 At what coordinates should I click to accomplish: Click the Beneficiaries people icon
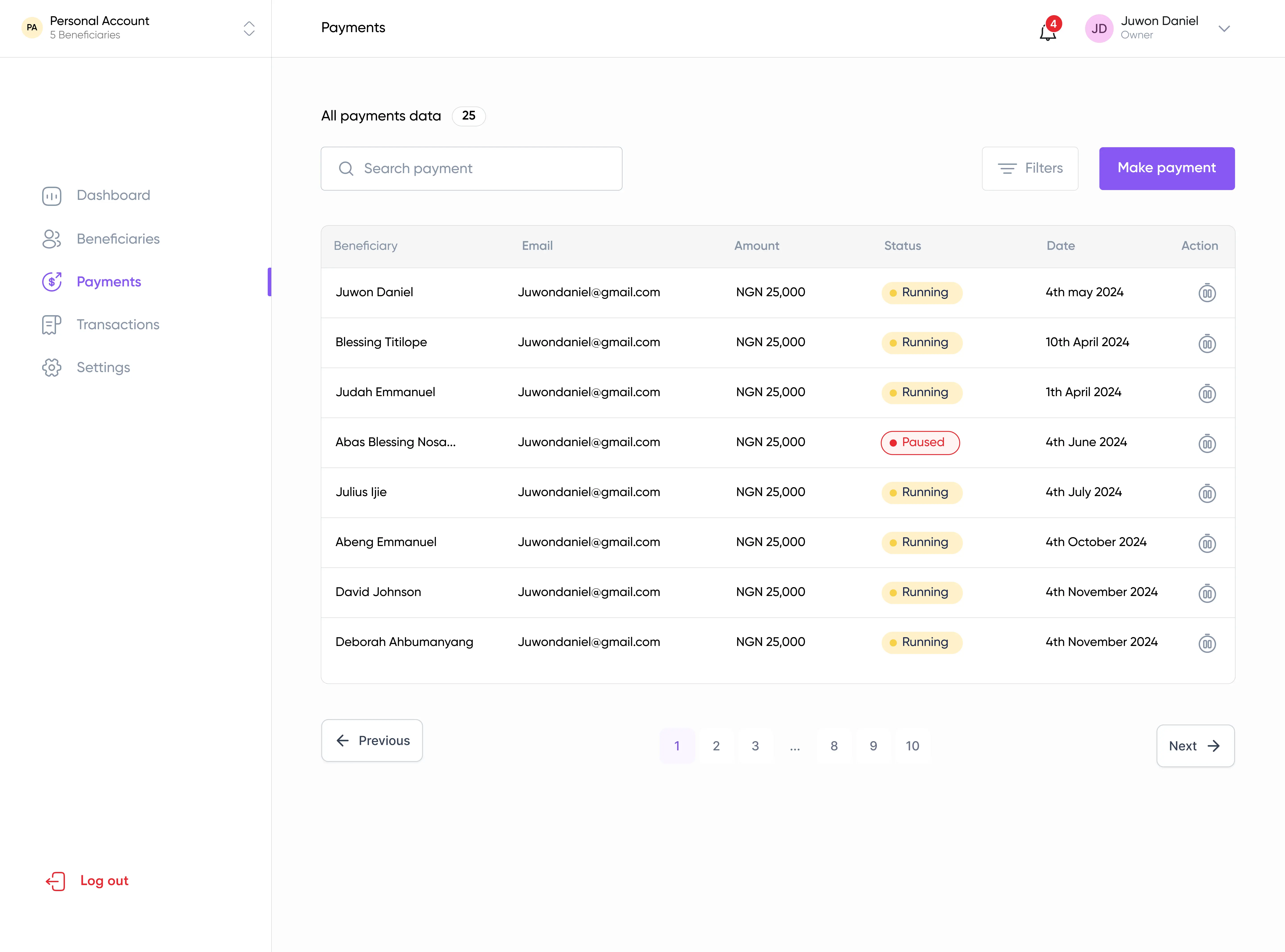click(x=52, y=239)
